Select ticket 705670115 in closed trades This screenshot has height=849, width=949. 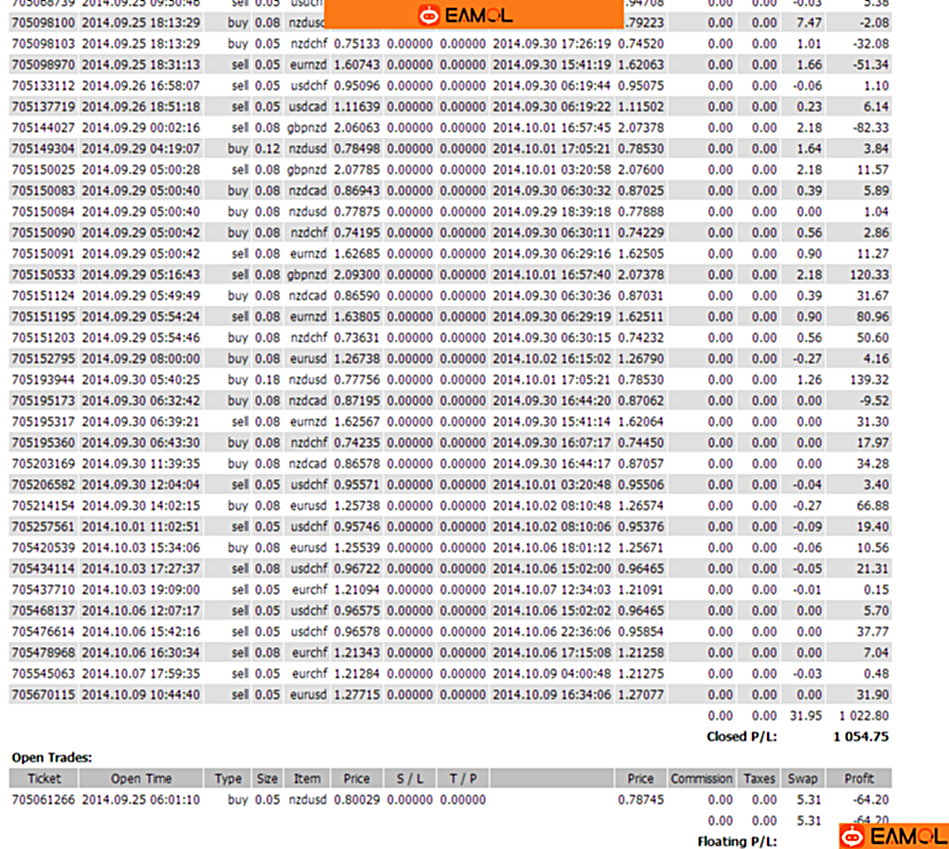point(43,695)
